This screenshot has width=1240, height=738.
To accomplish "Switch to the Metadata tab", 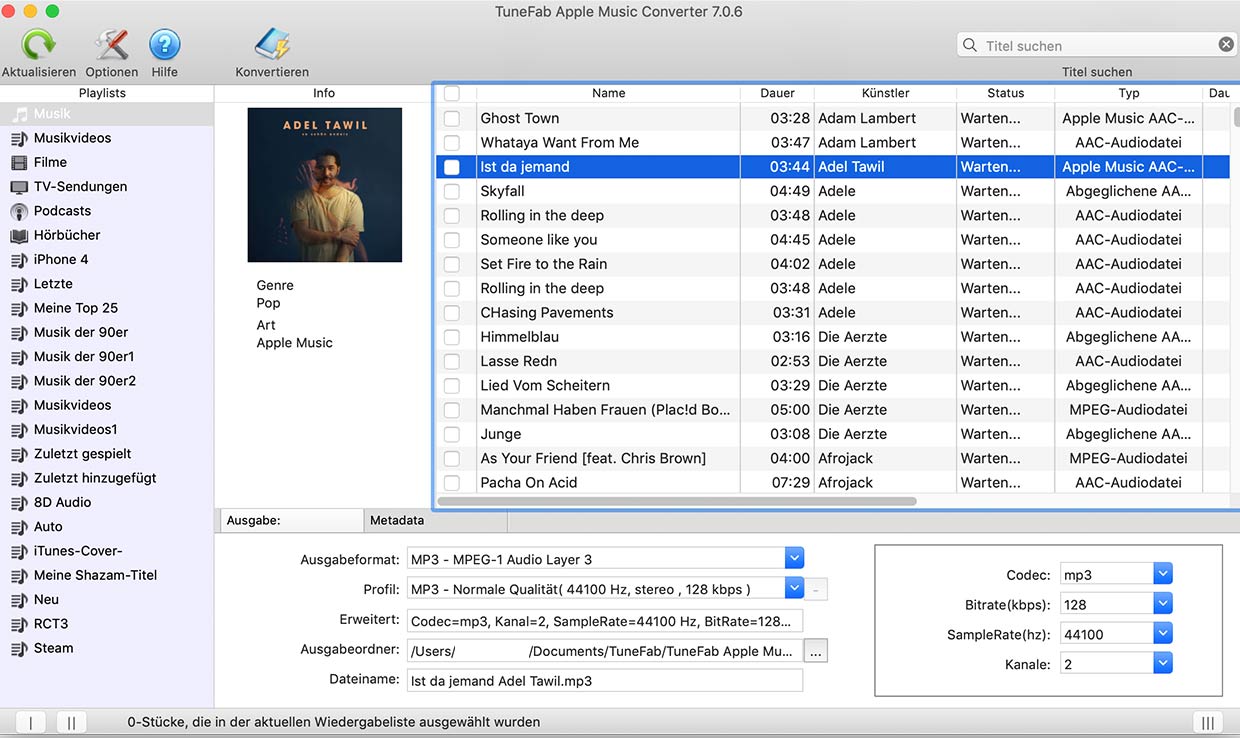I will [435, 520].
